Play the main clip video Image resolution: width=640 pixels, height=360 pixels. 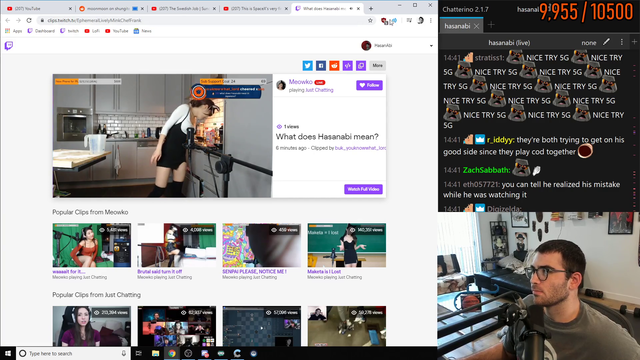(x=162, y=136)
